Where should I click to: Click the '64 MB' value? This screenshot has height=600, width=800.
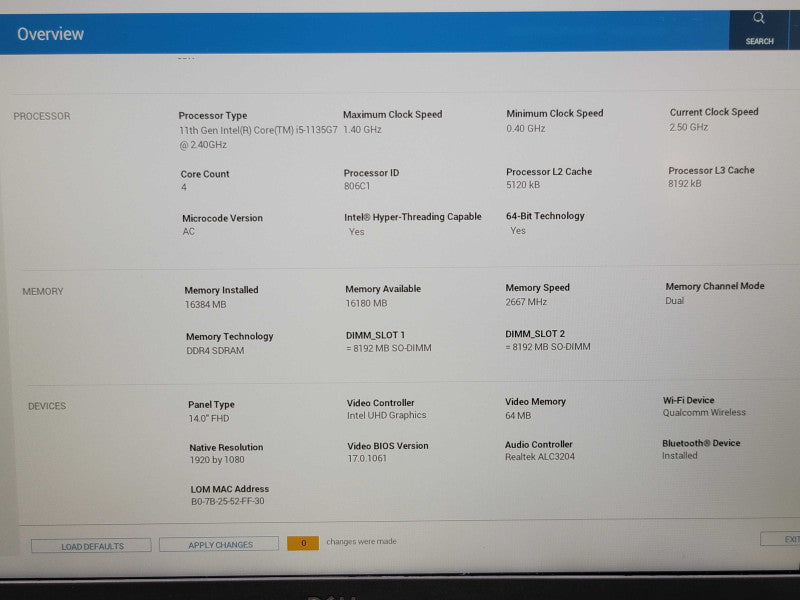518,416
